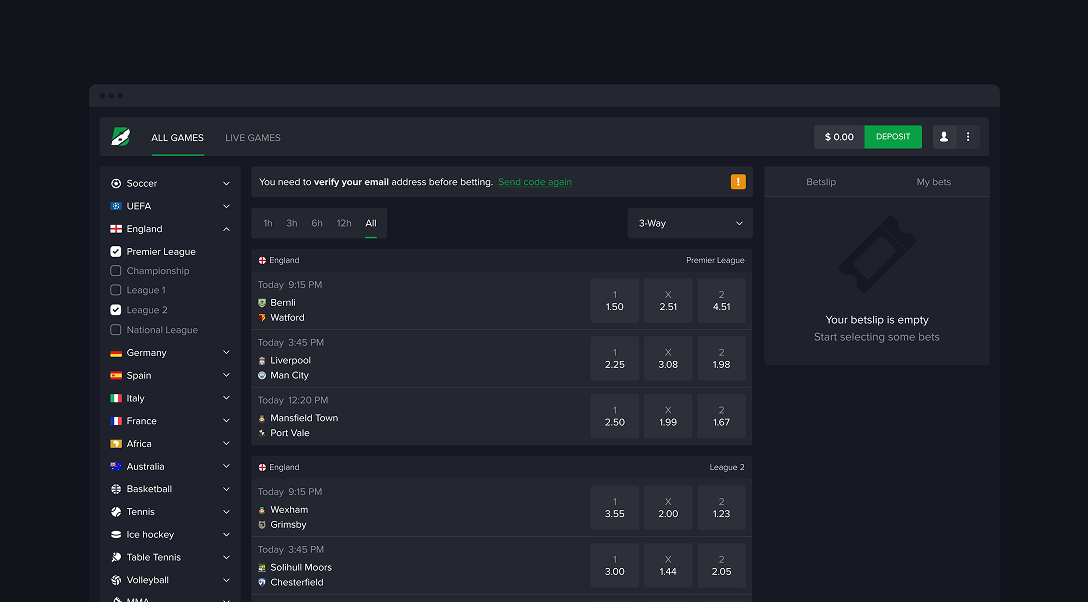Pick Liverpool home win odds 2.25
The image size is (1088, 602).
tap(614, 358)
